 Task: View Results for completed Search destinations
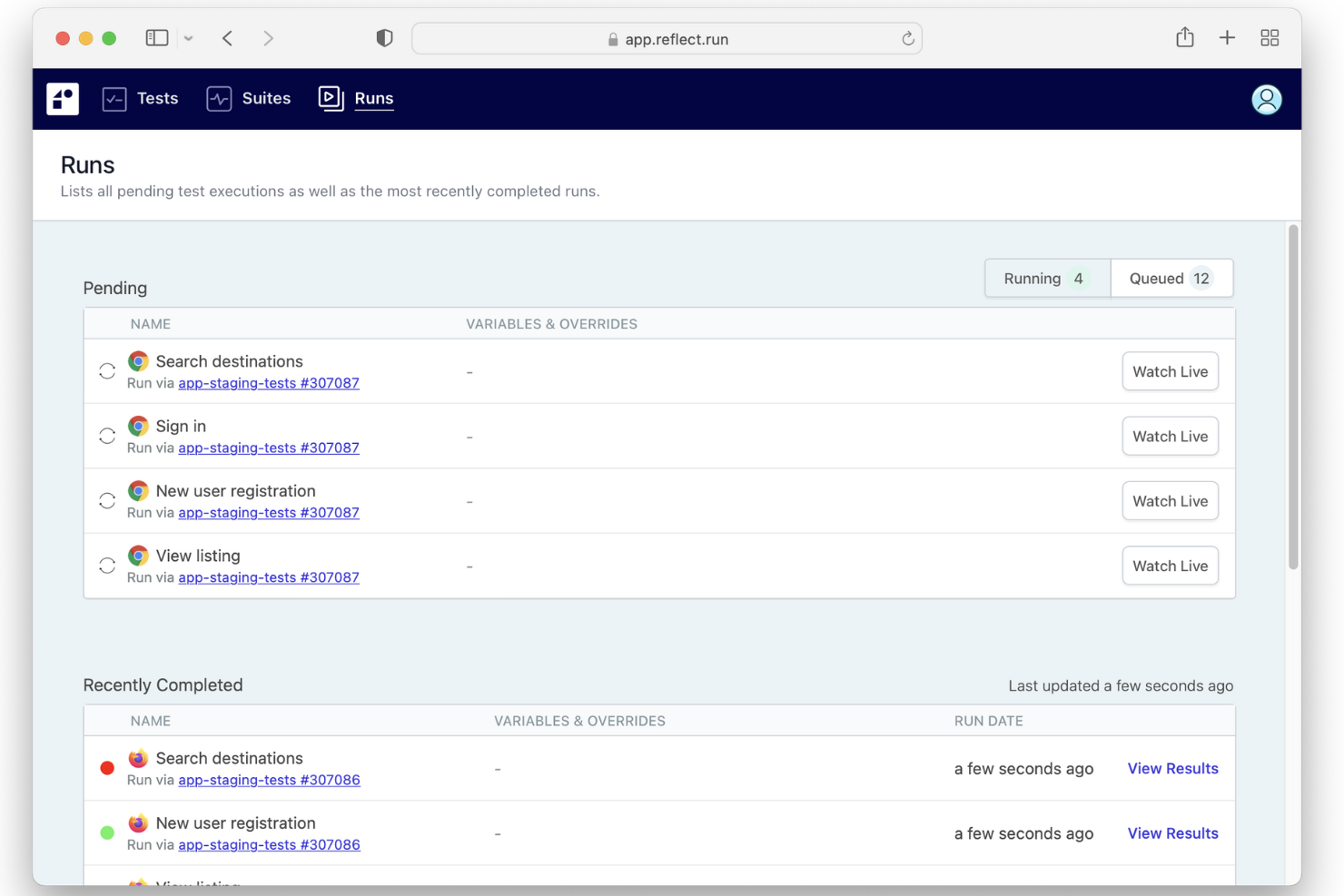pyautogui.click(x=1172, y=768)
